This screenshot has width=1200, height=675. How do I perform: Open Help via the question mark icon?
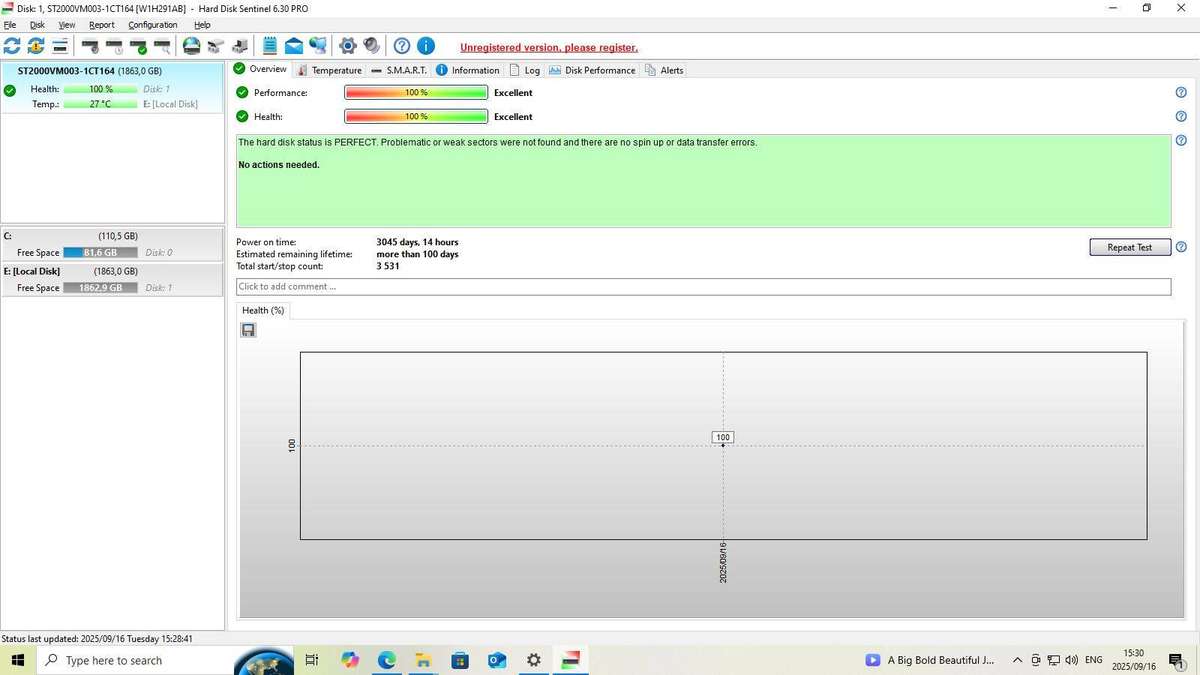point(400,45)
